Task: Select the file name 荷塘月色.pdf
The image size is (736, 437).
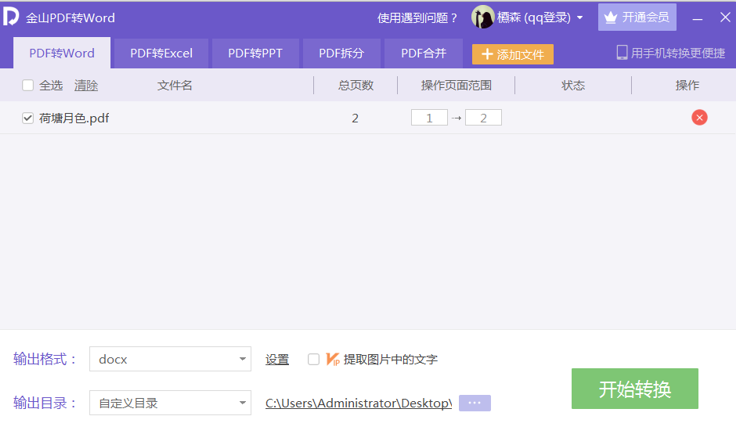Action: [x=74, y=118]
